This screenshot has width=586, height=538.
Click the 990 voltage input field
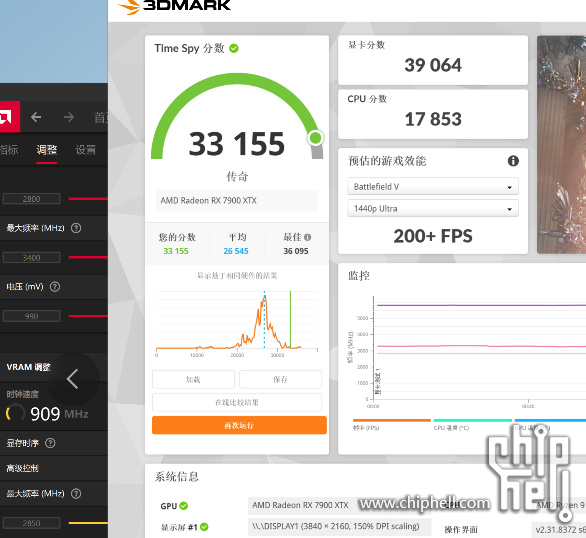[31, 316]
